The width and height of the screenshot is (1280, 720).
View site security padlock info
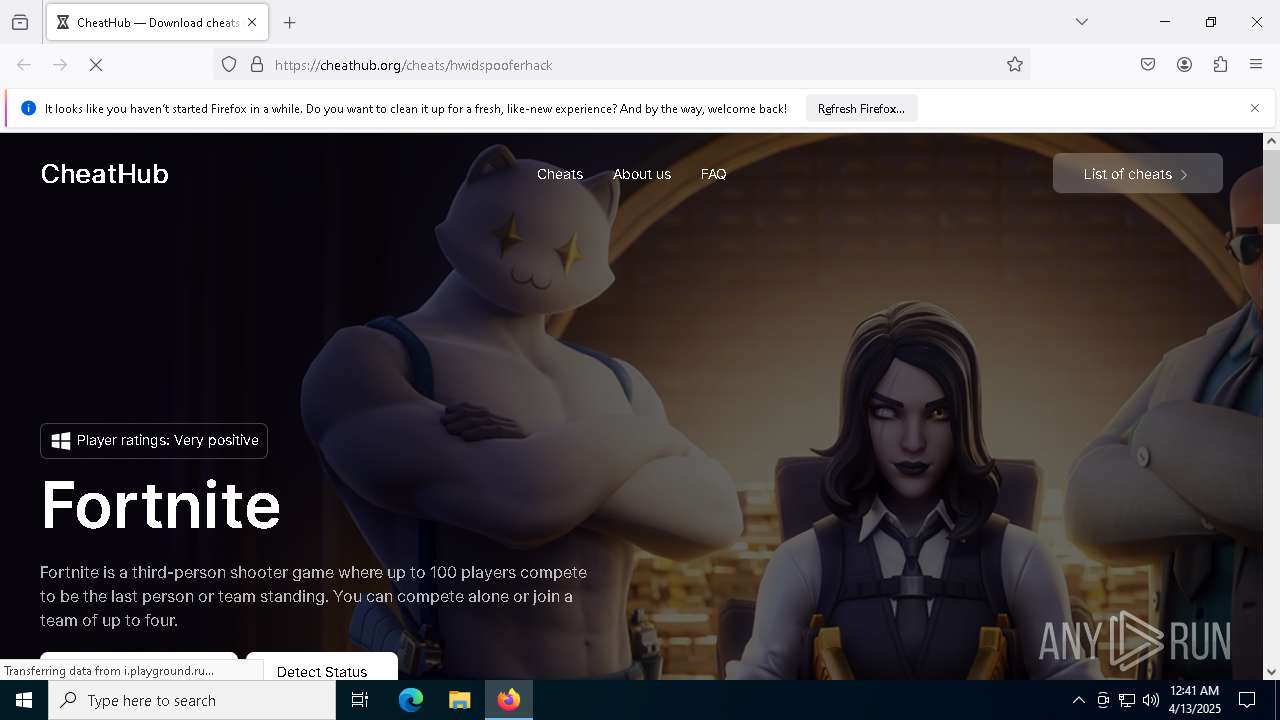(x=257, y=65)
